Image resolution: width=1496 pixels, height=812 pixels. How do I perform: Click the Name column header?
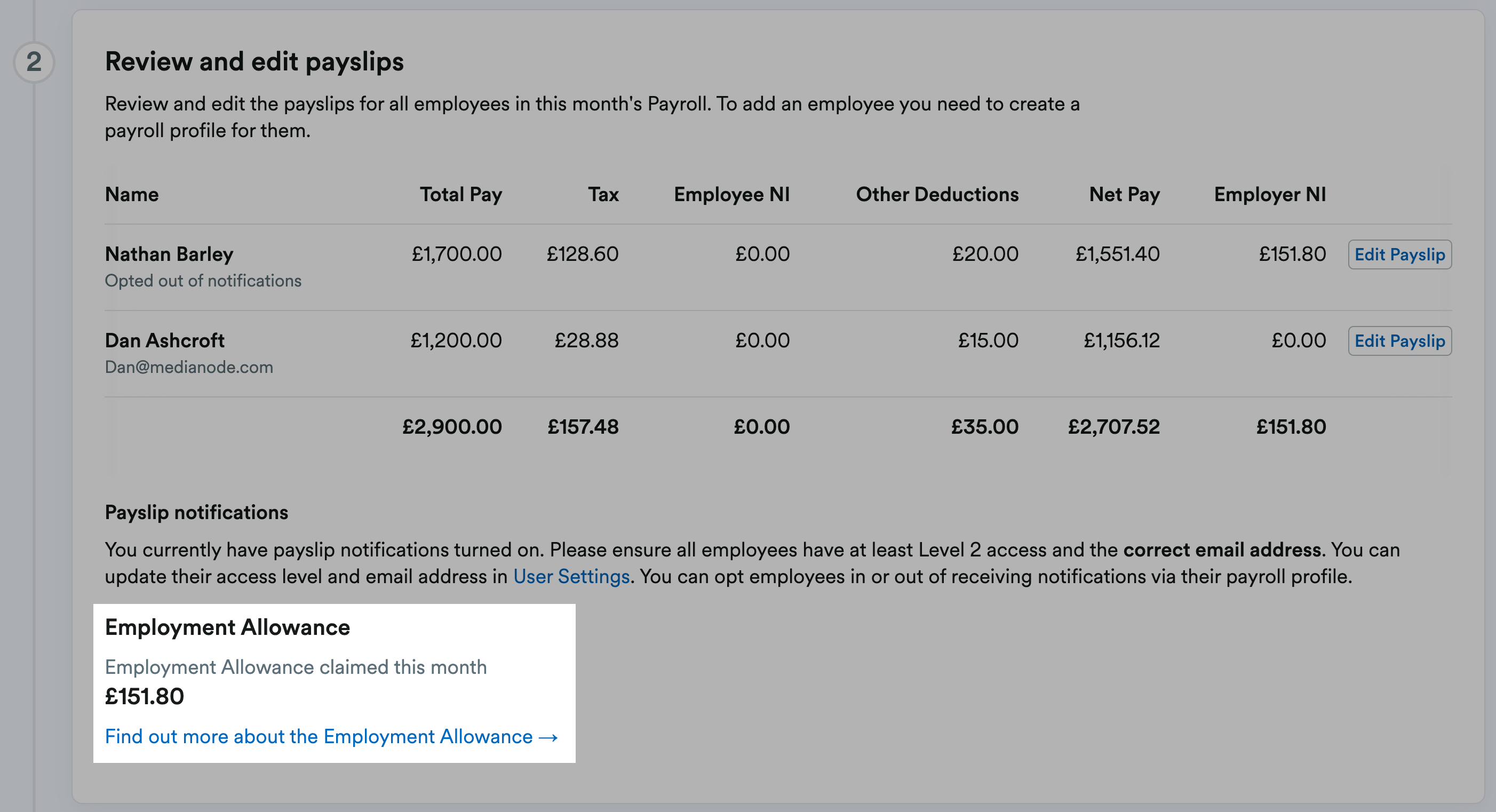(x=132, y=195)
